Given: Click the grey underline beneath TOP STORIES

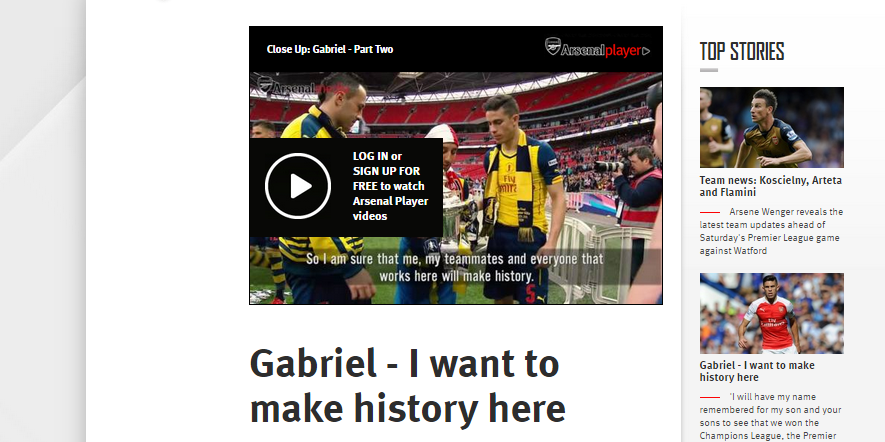Looking at the screenshot, I should (x=708, y=70).
